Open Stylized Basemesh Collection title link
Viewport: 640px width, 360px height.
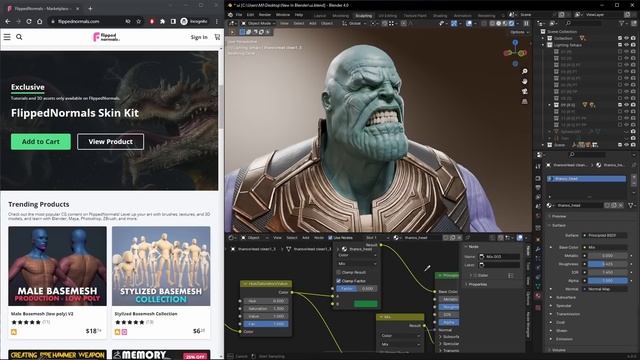[x=146, y=314]
